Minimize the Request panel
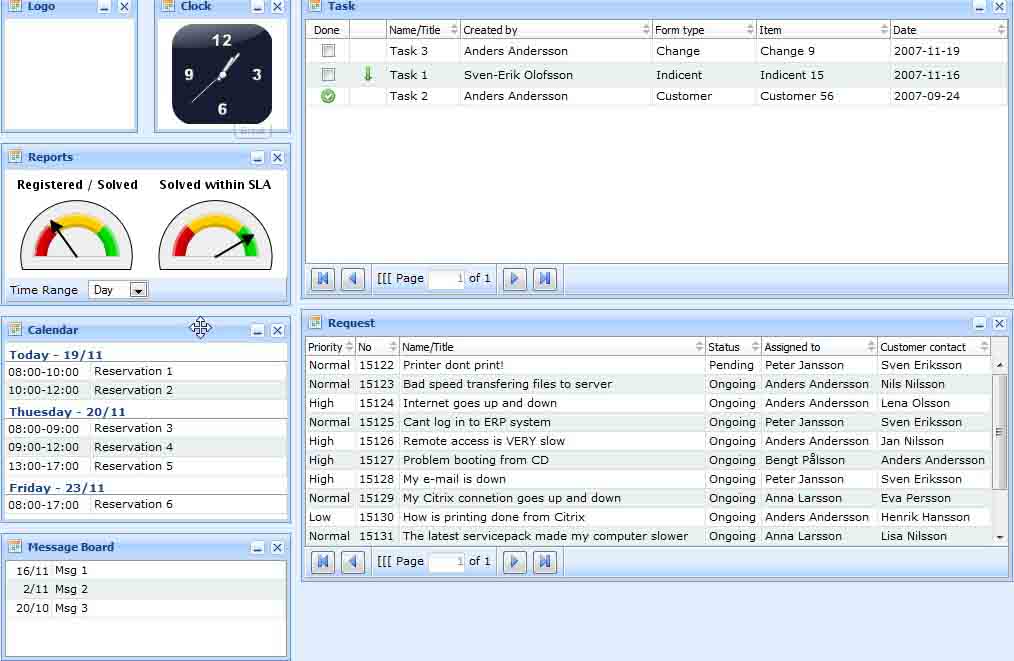Viewport: 1014px width, 661px height. 980,323
